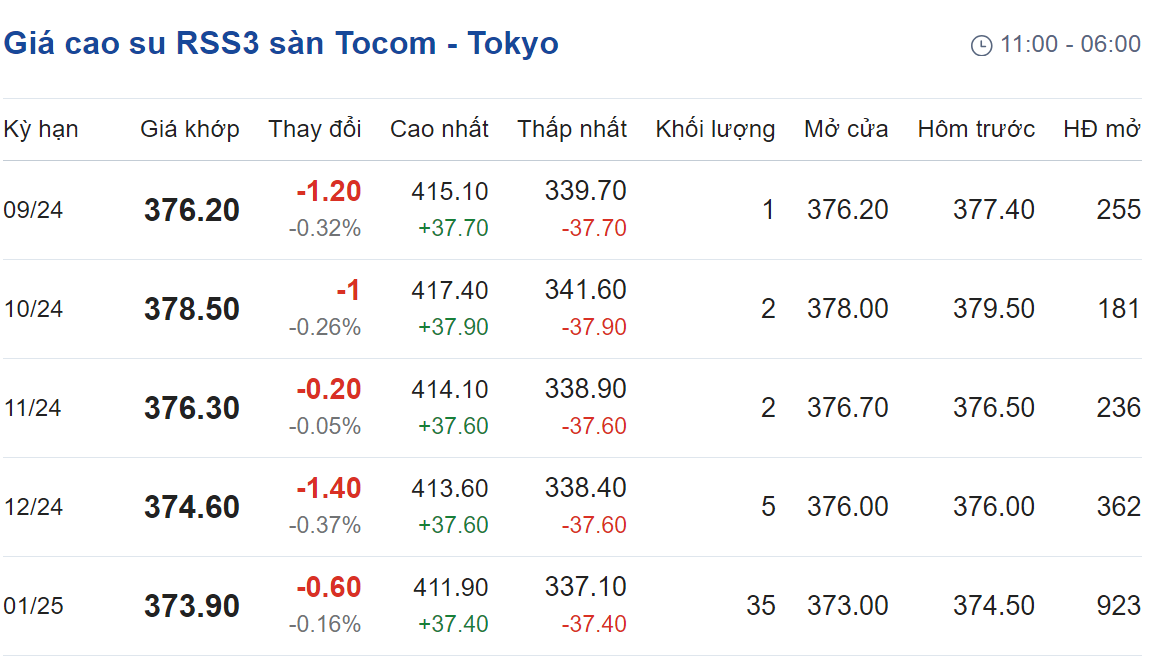Click the Thấp nhất column header
Image resolution: width=1162 pixels, height=662 pixels.
tap(572, 129)
